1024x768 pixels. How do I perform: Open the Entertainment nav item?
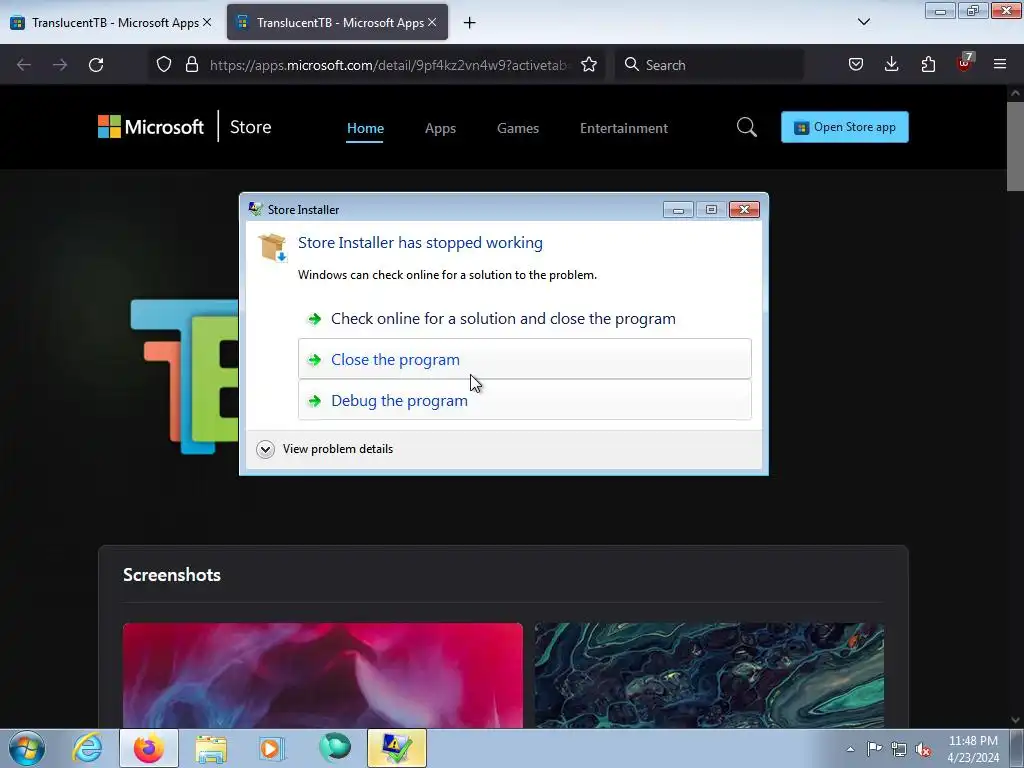coord(624,128)
